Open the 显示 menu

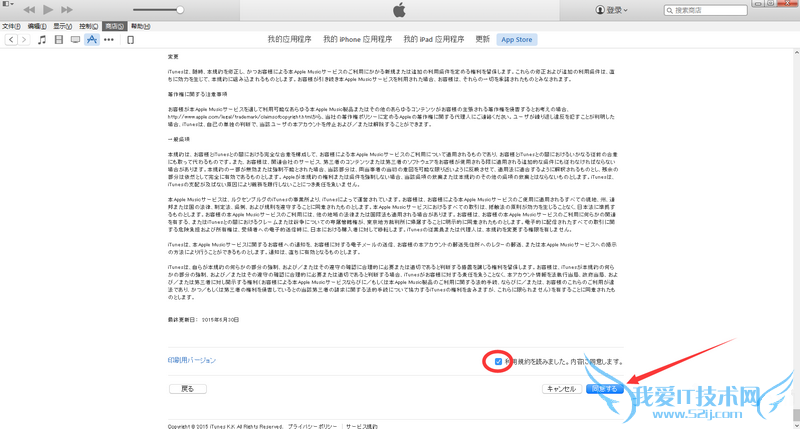[x=62, y=26]
